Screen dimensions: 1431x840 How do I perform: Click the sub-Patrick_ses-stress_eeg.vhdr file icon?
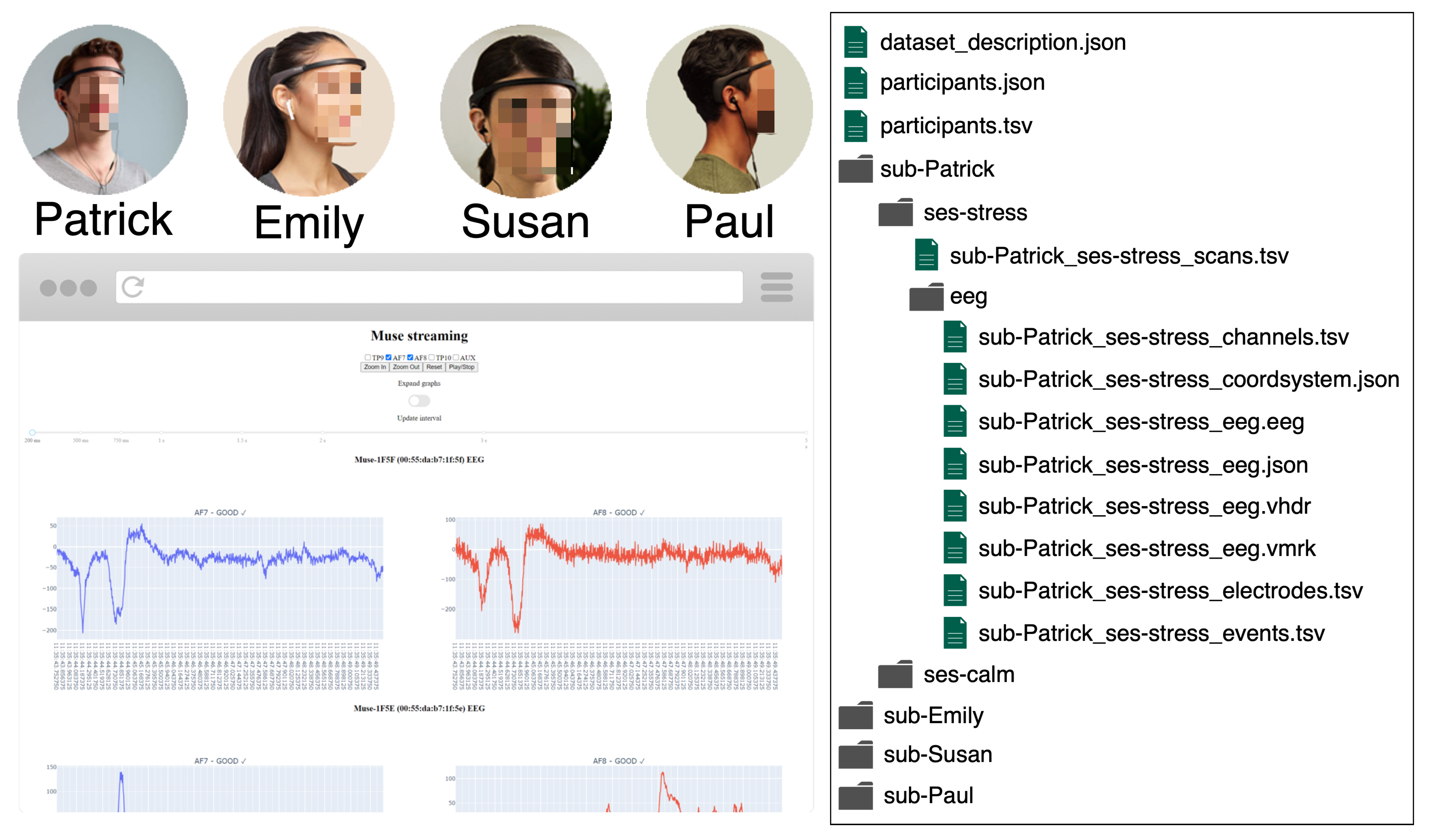954,506
